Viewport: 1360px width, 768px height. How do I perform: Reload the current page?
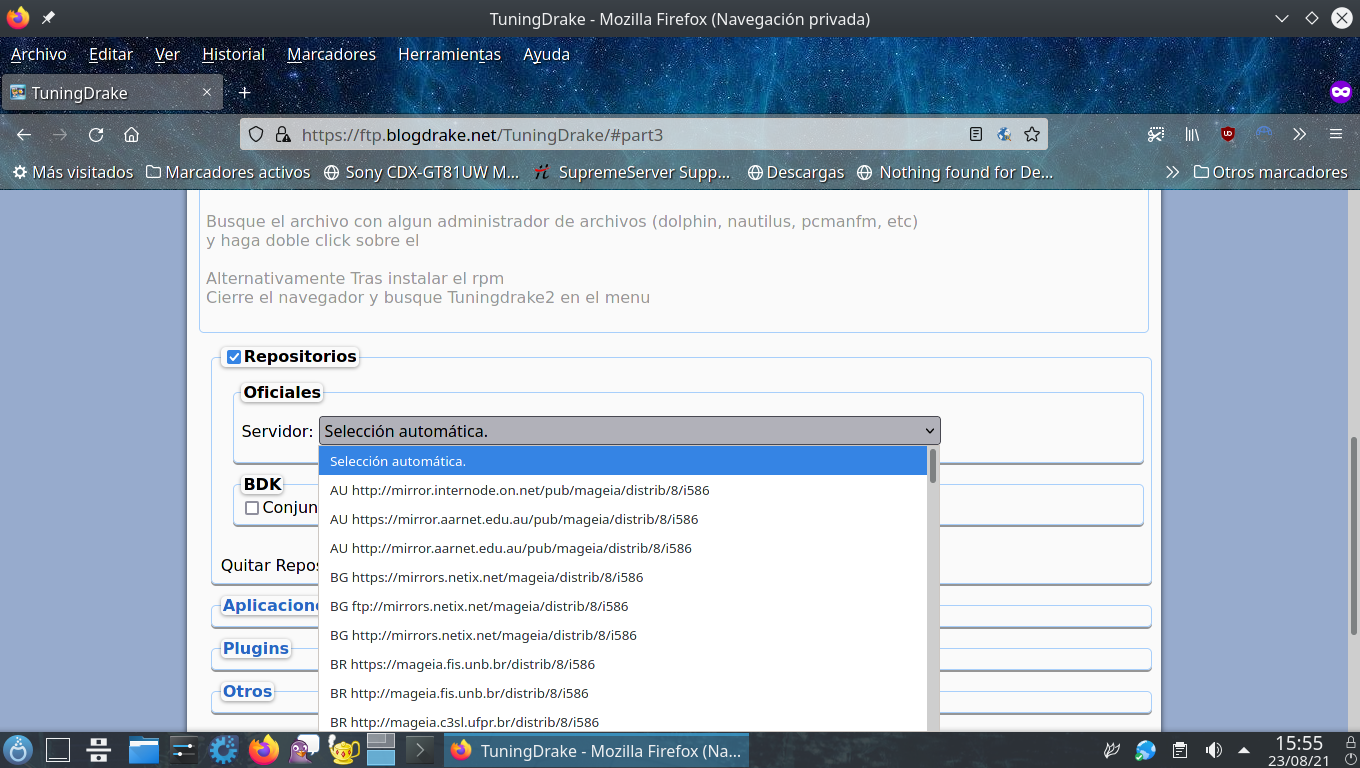pos(96,134)
